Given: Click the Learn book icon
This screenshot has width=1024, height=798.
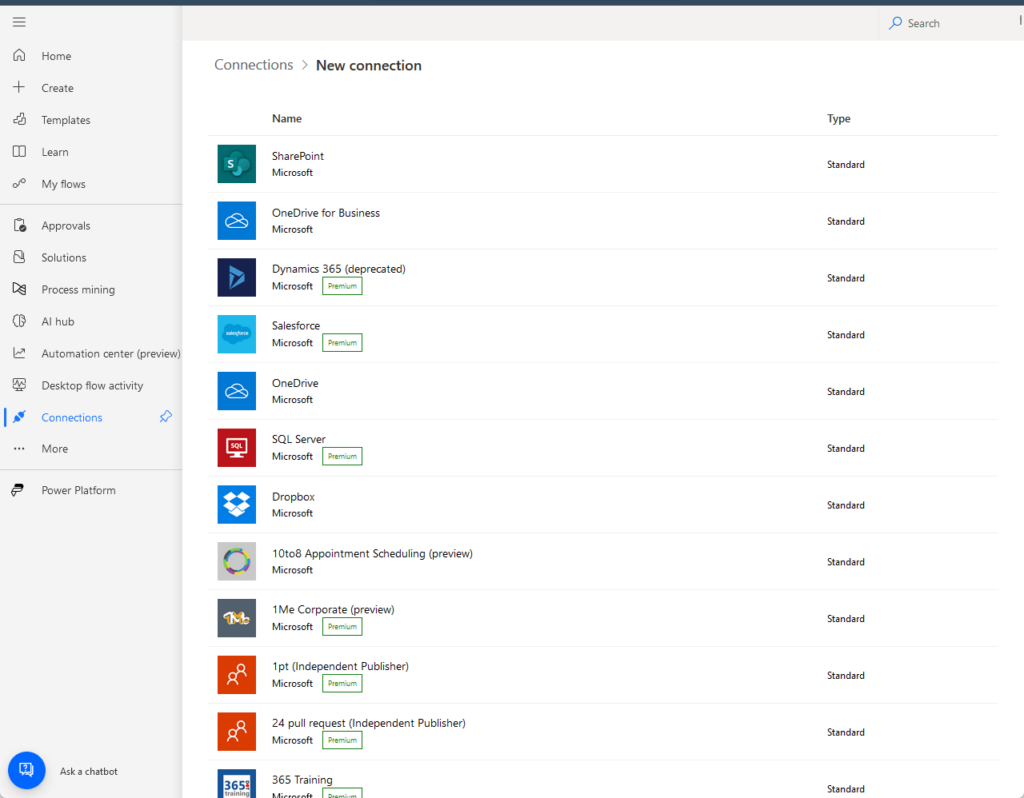Looking at the screenshot, I should pyautogui.click(x=19, y=152).
